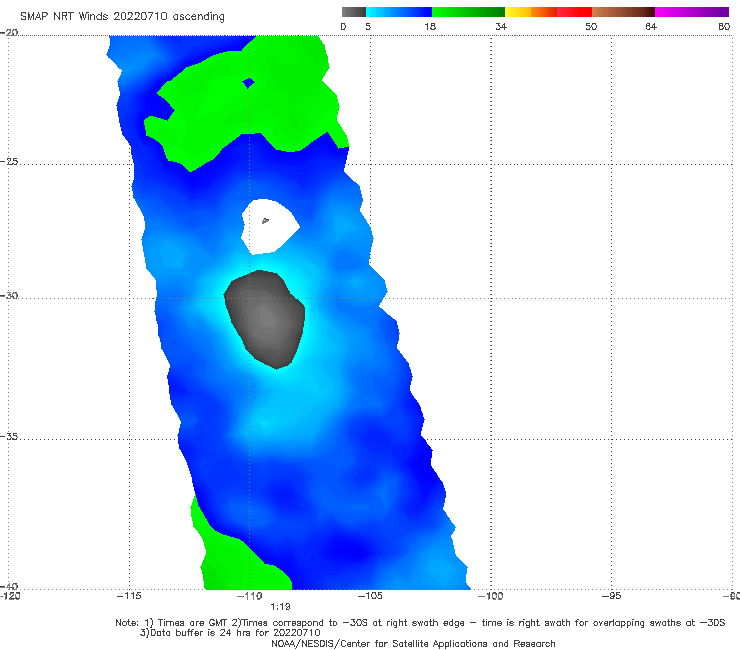Click the longitude label '-105'
This screenshot has height=650, width=740.
(x=370, y=596)
